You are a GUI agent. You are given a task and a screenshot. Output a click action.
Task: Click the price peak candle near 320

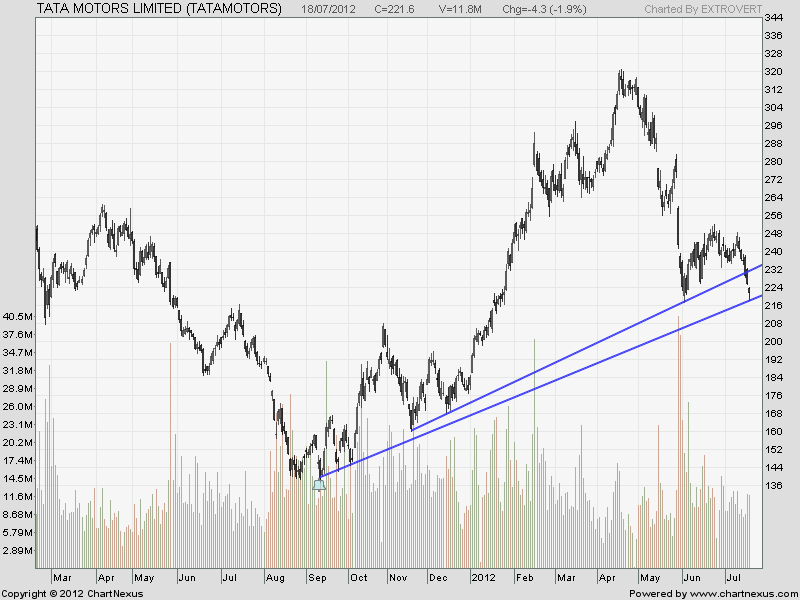622,74
